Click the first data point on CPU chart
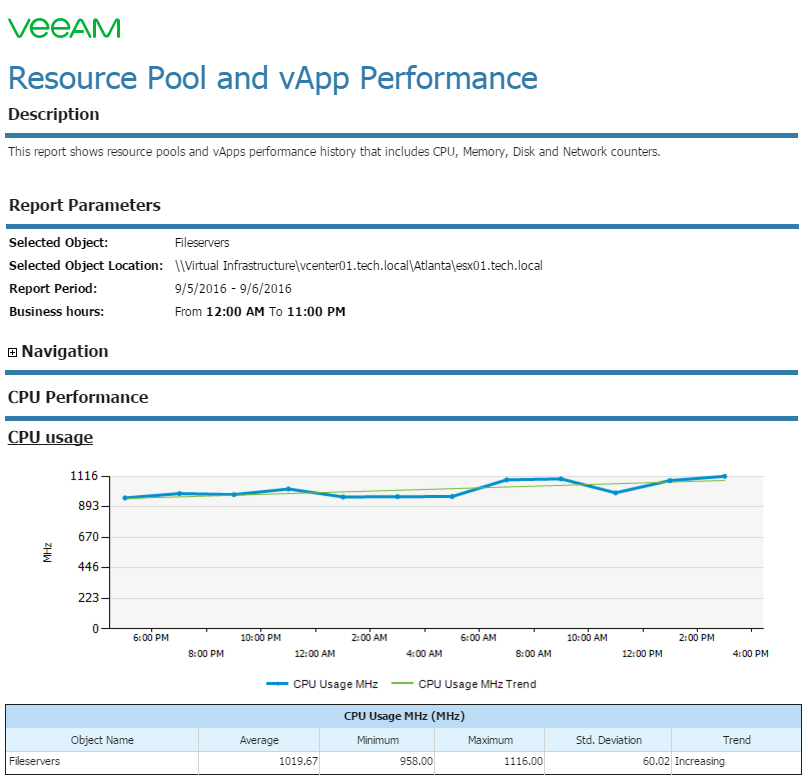808x780 pixels. tap(125, 498)
